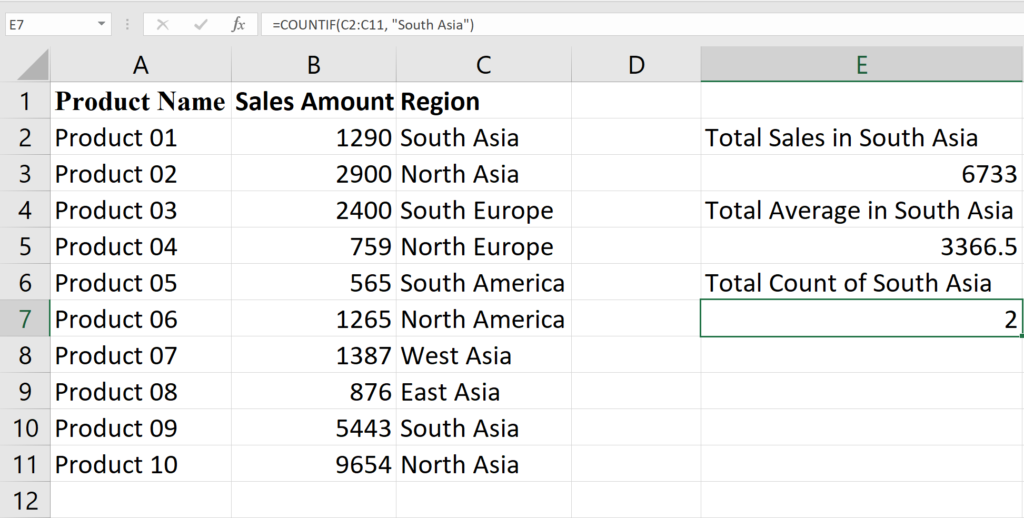Click the Region header cell
Screen dimensions: 1024x518
coord(483,101)
